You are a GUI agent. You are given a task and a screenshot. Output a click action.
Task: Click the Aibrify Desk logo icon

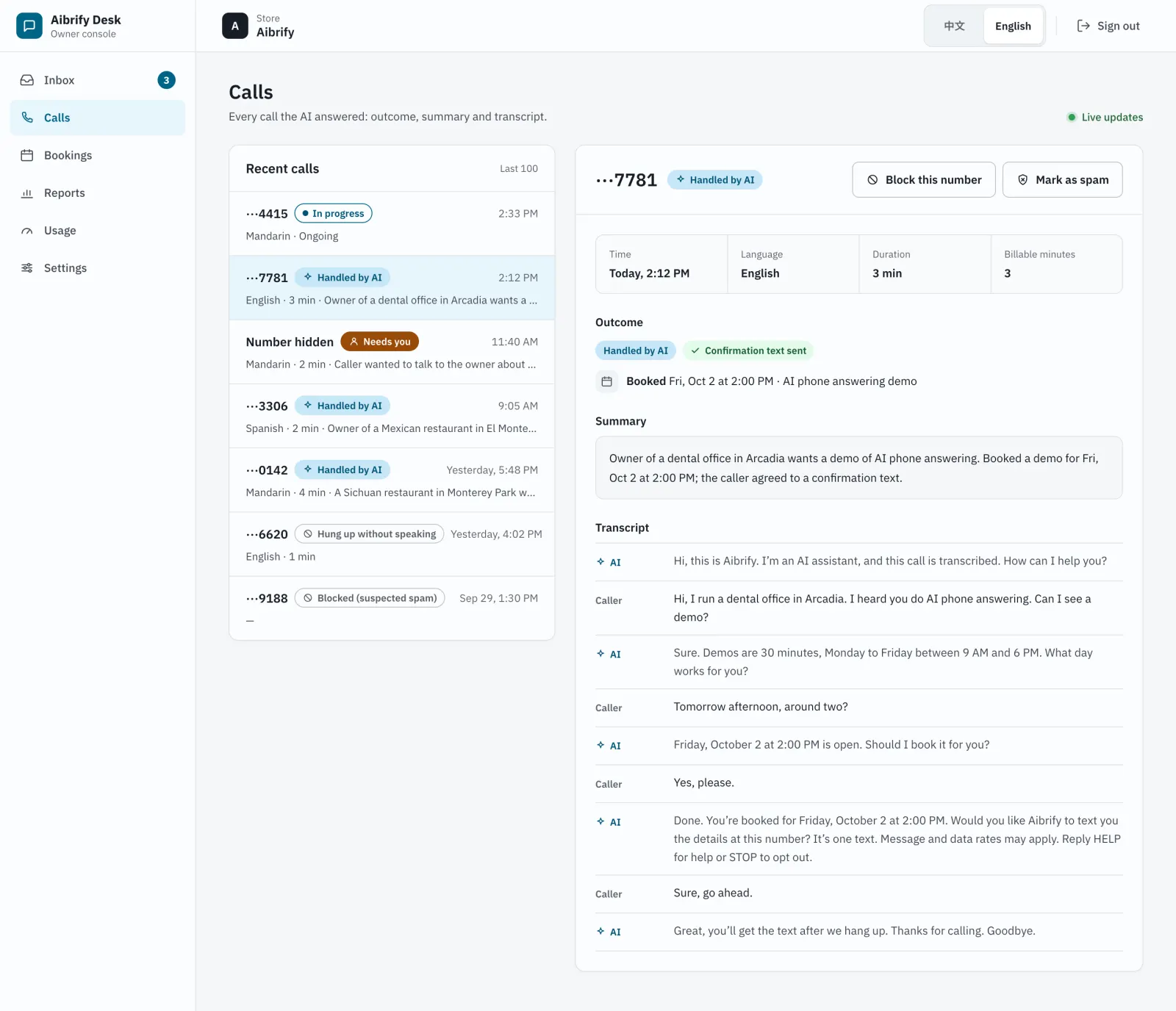click(x=29, y=26)
